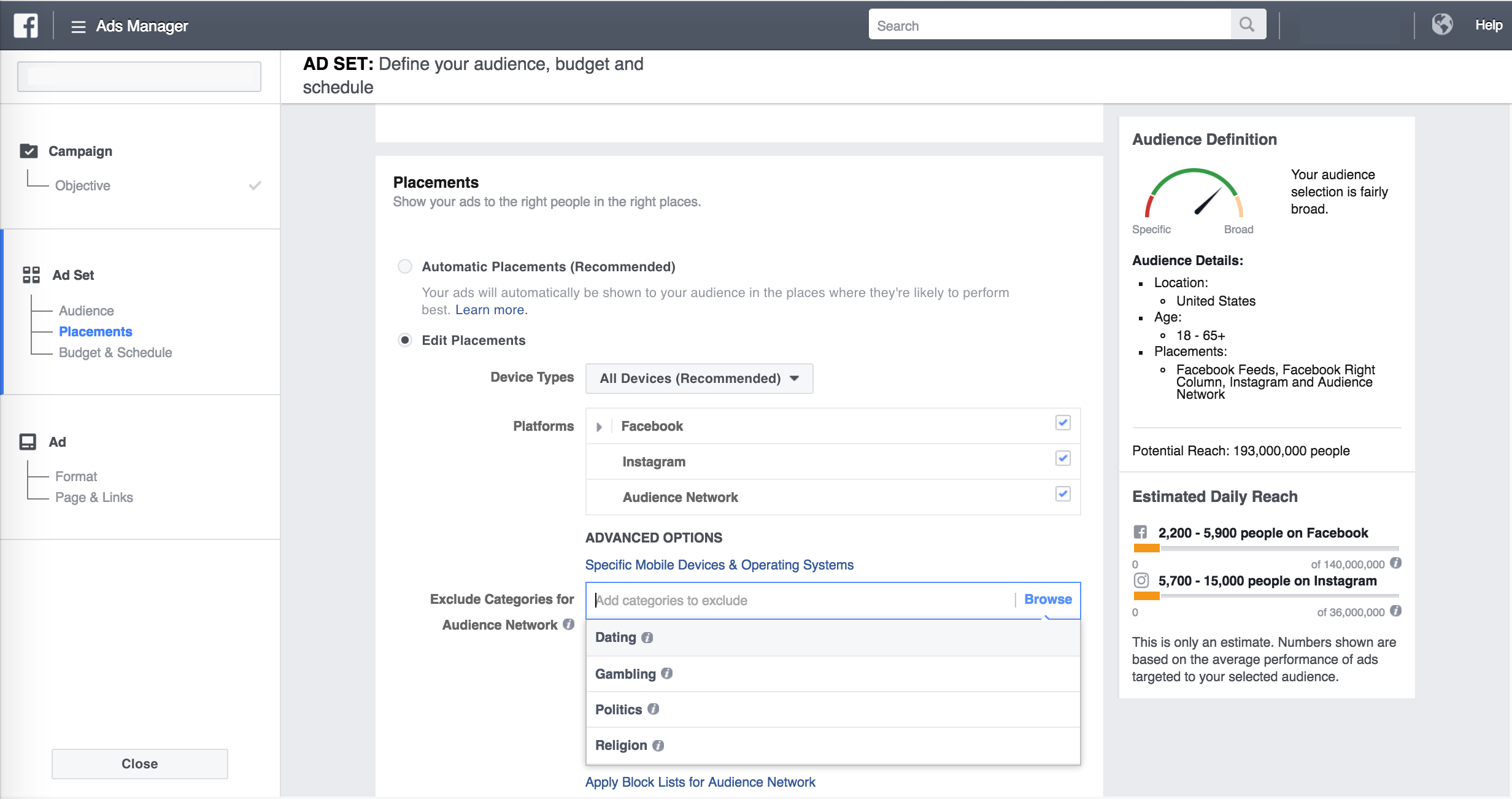Click Help in the top bar
Image resolution: width=1512 pixels, height=799 pixels.
1489,25
